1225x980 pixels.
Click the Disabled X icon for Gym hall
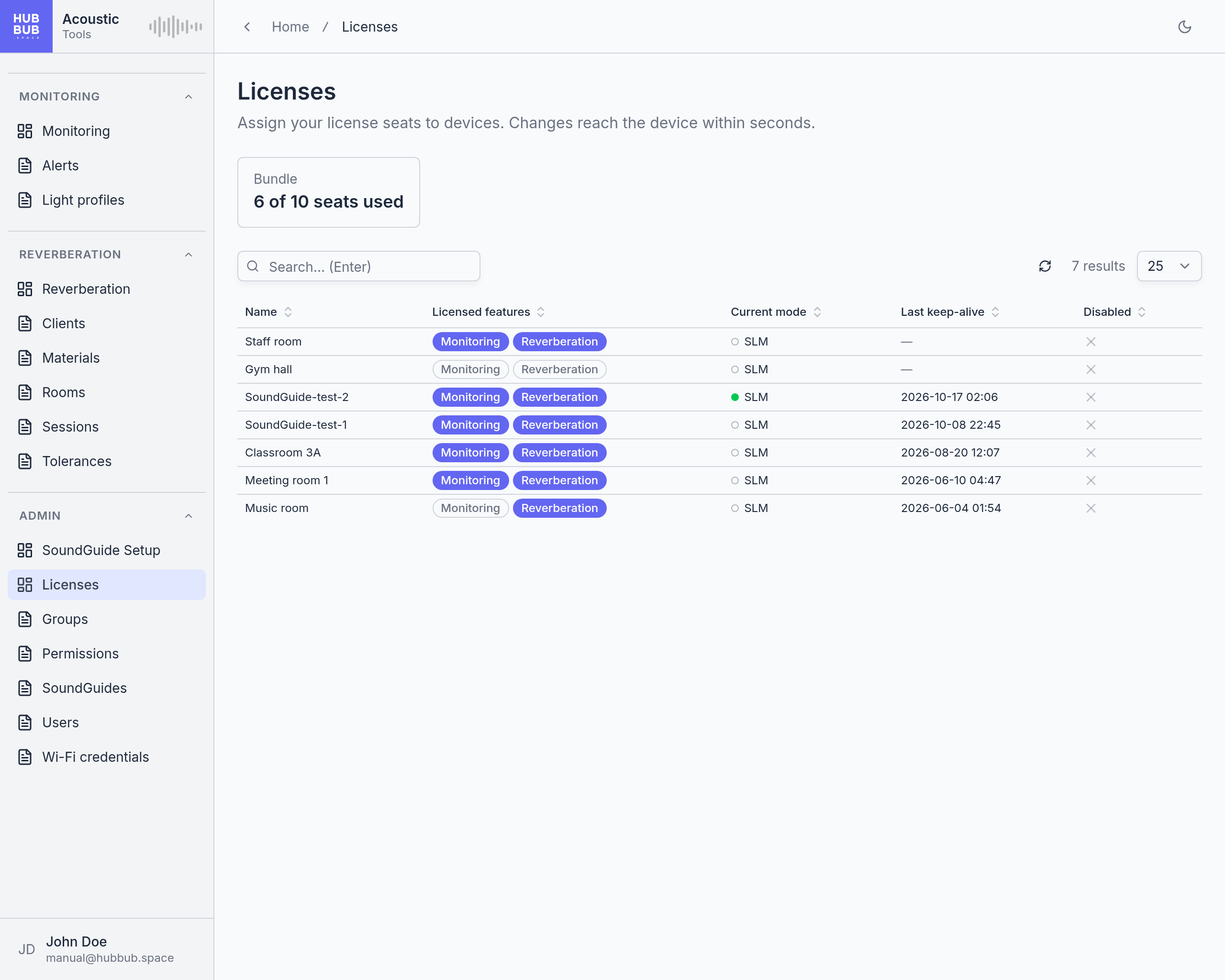coord(1091,369)
